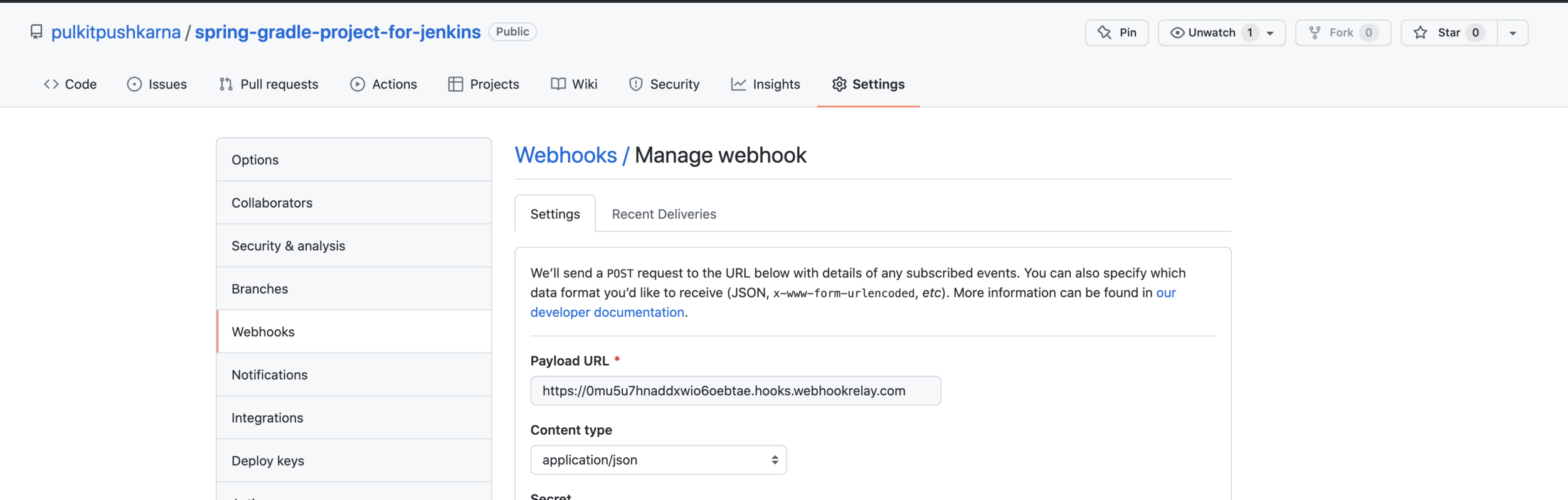Click the Public visibility badge
1568x500 pixels.
pyautogui.click(x=512, y=32)
